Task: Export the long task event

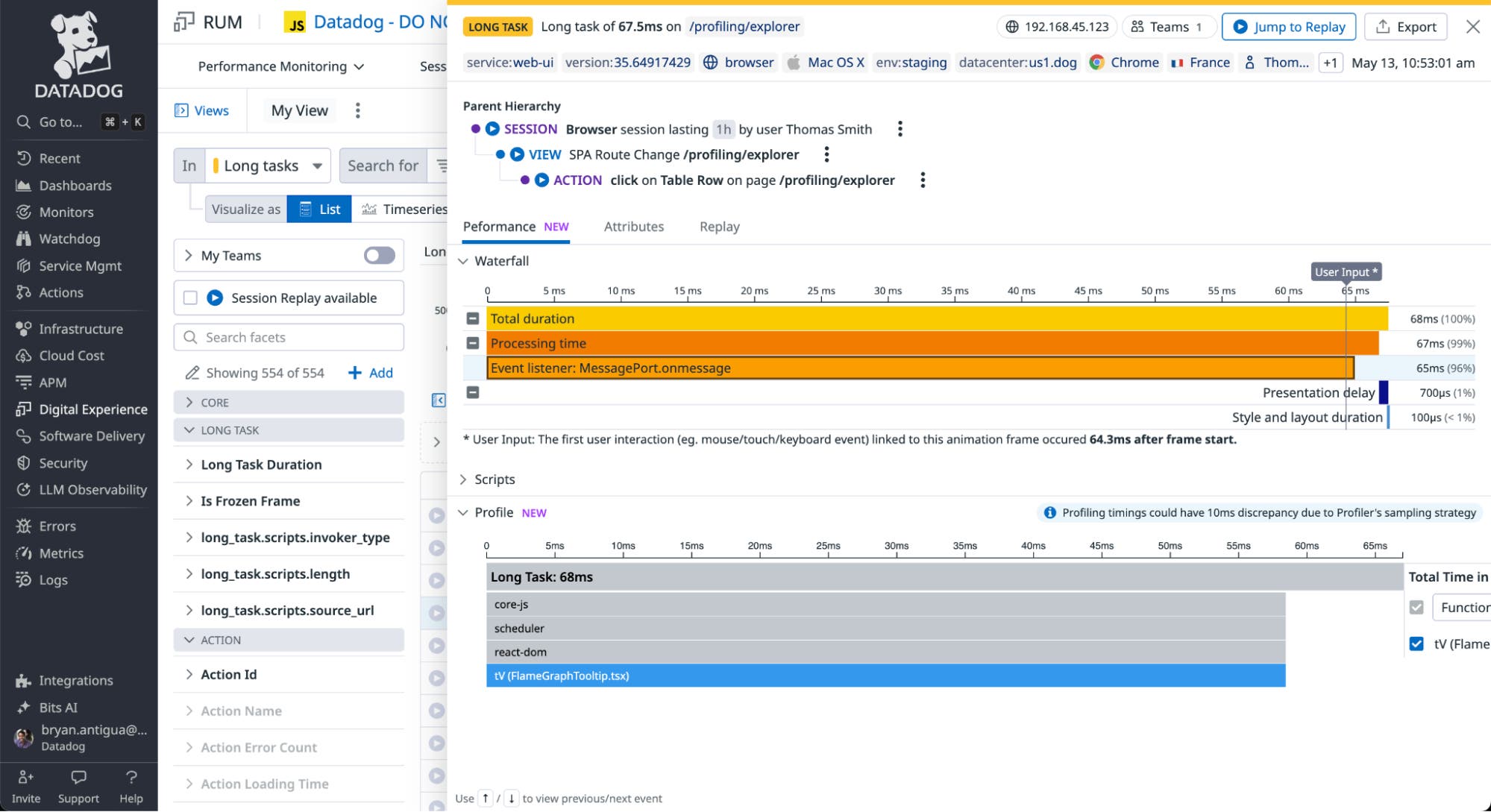Action: click(x=1405, y=26)
